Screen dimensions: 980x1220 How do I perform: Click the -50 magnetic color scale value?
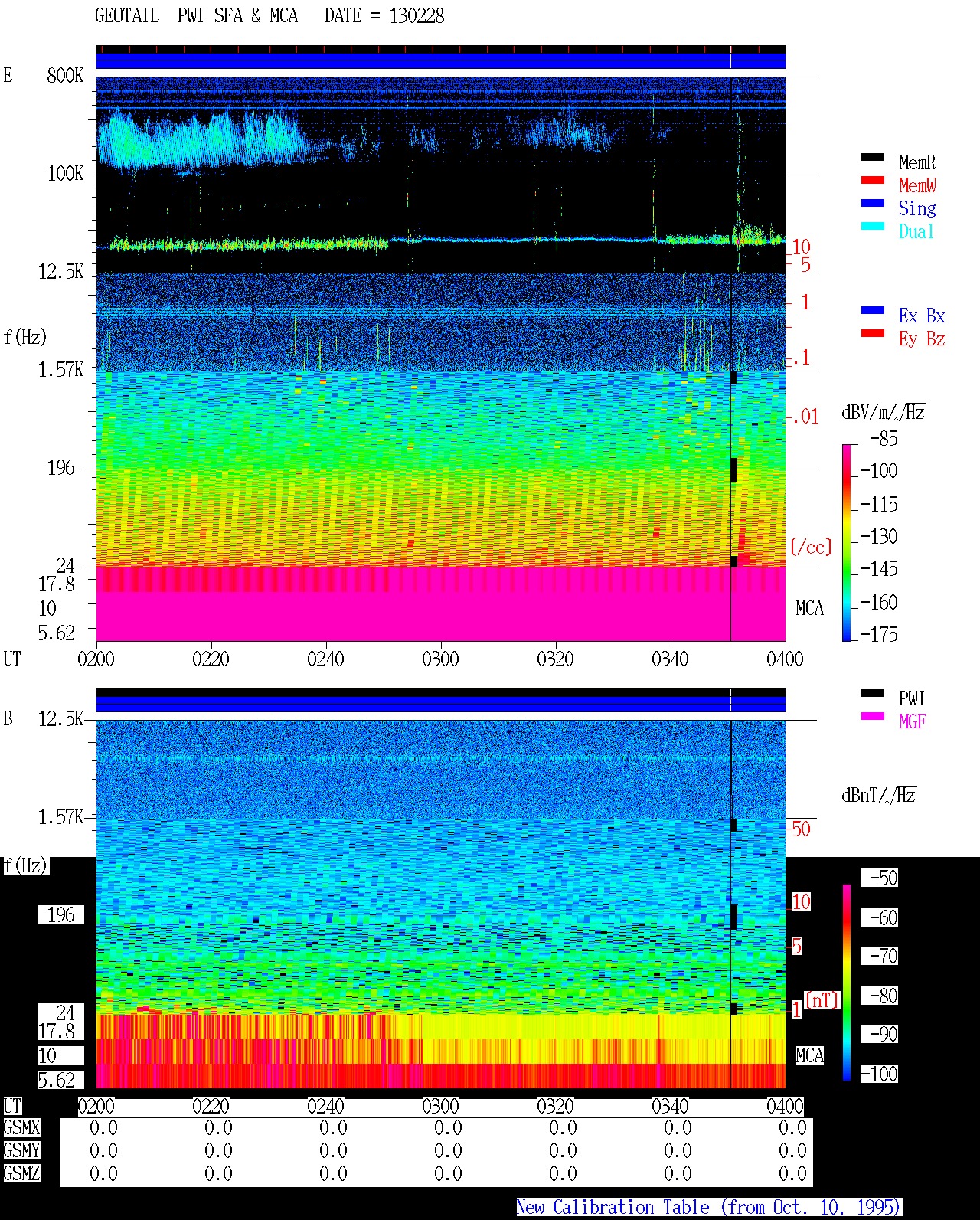click(884, 878)
